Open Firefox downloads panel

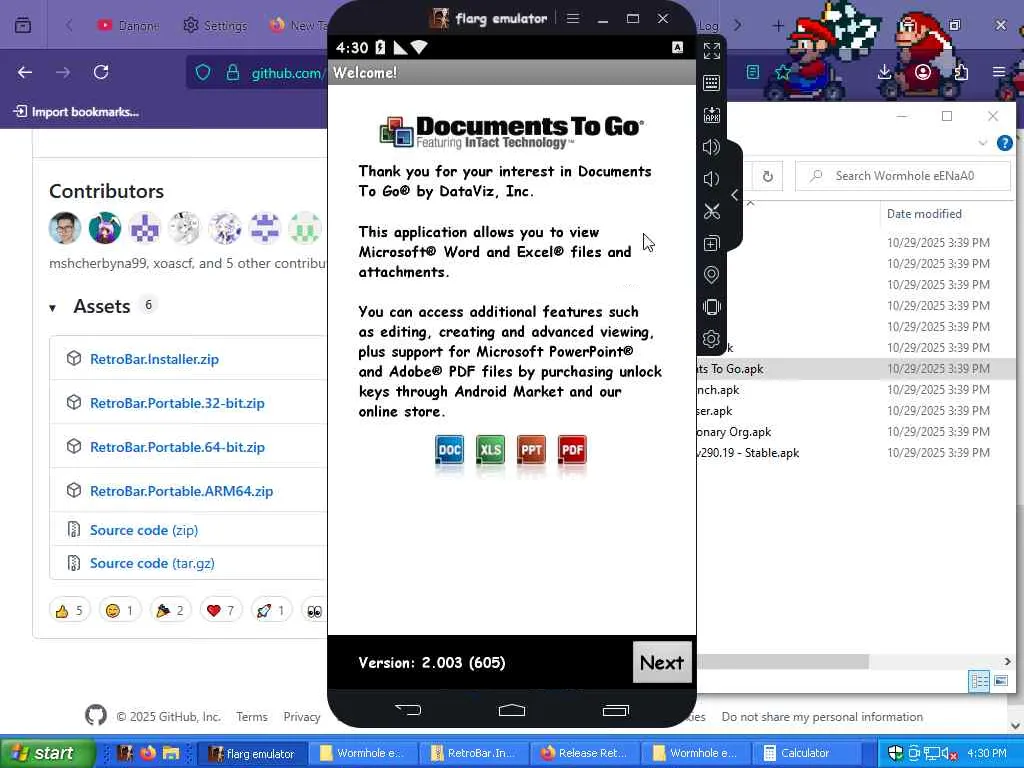pyautogui.click(x=884, y=72)
